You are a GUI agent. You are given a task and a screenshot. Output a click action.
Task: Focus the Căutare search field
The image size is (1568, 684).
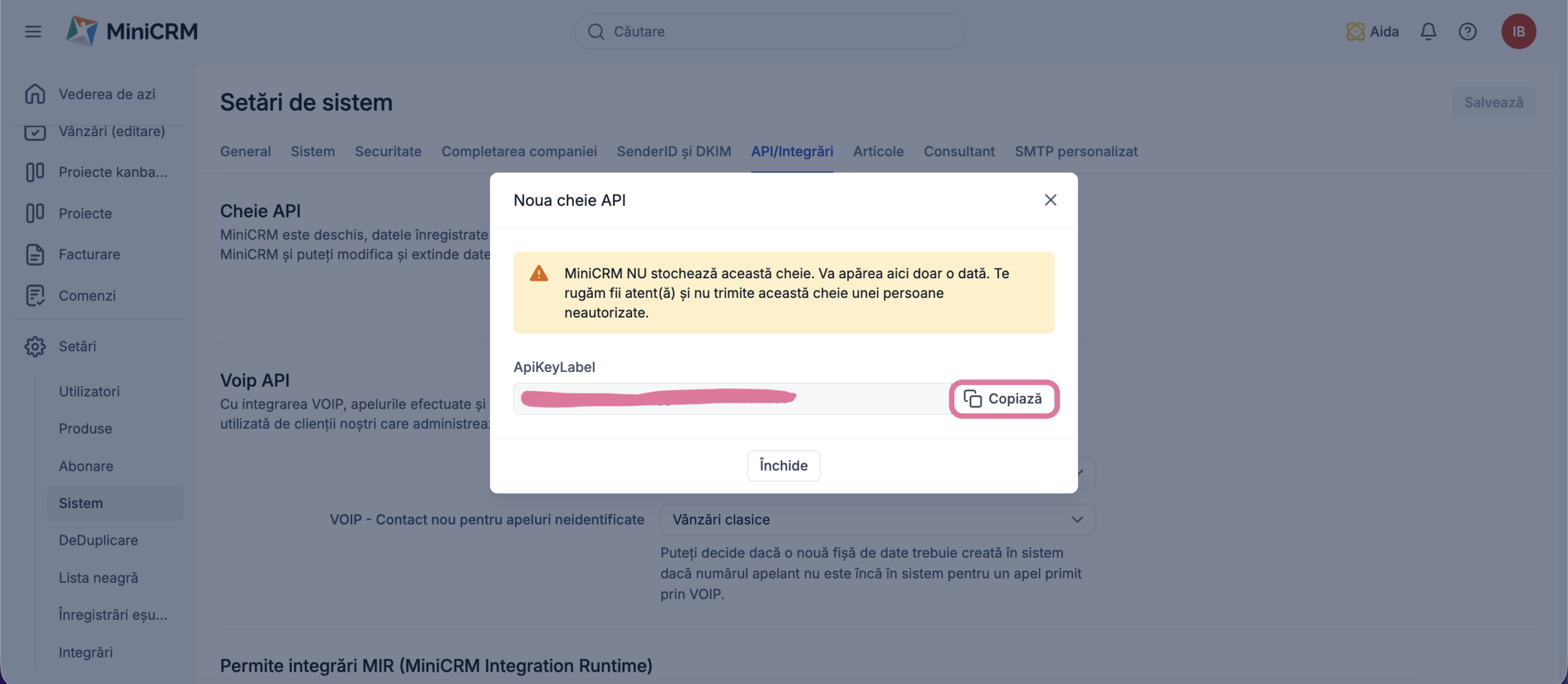click(x=770, y=31)
